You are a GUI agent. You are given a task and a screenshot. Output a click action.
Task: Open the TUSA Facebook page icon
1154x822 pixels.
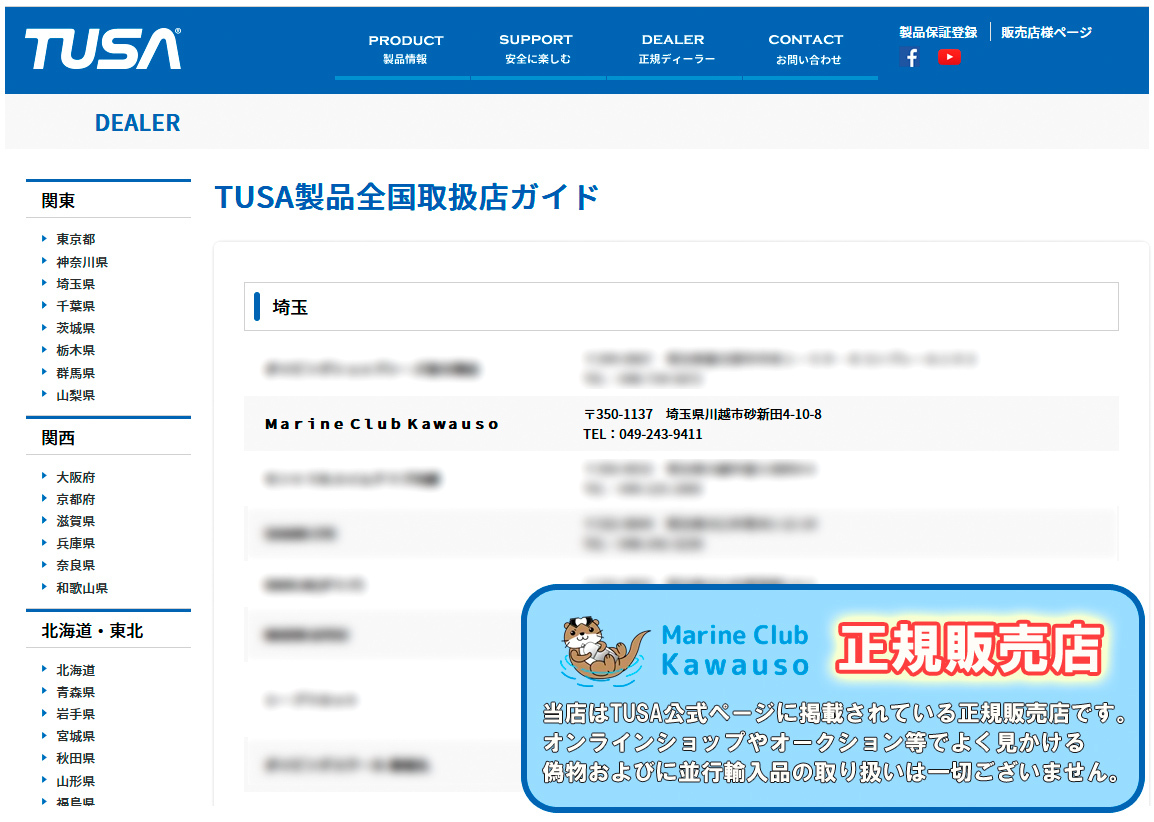(x=910, y=58)
